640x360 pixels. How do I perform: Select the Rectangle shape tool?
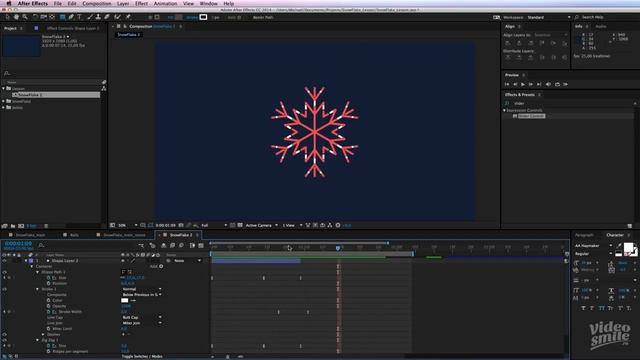62,17
